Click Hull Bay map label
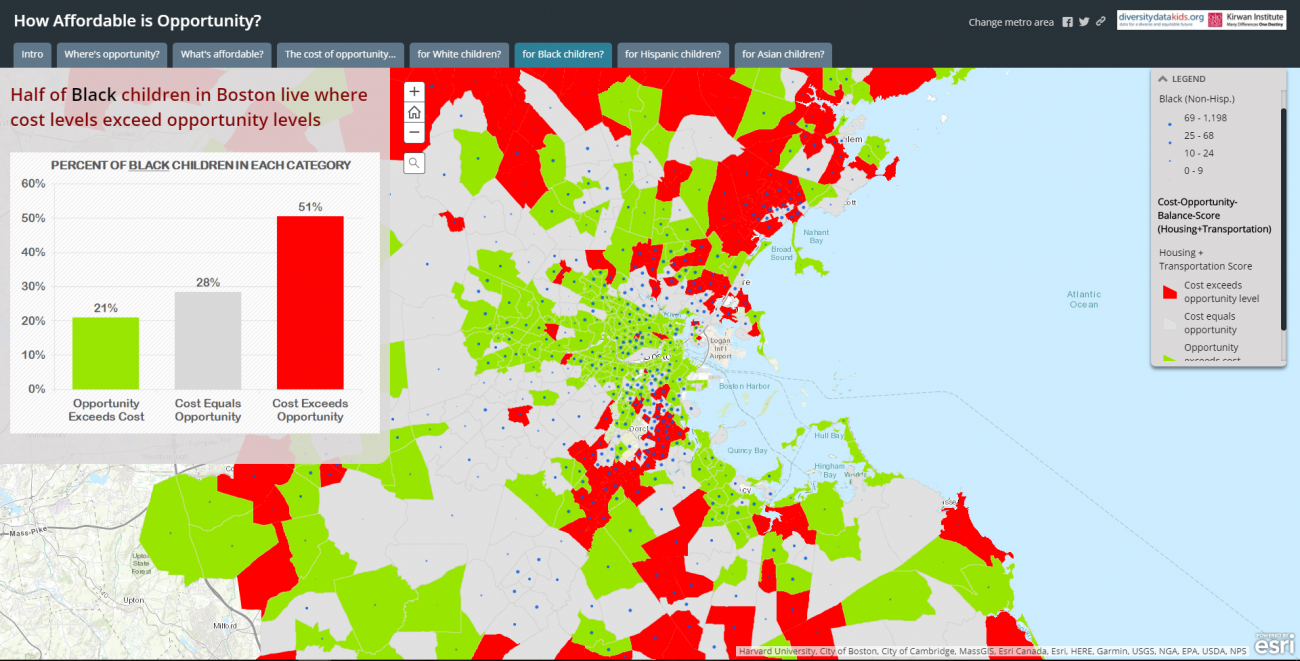This screenshot has height=661, width=1300. tap(829, 436)
